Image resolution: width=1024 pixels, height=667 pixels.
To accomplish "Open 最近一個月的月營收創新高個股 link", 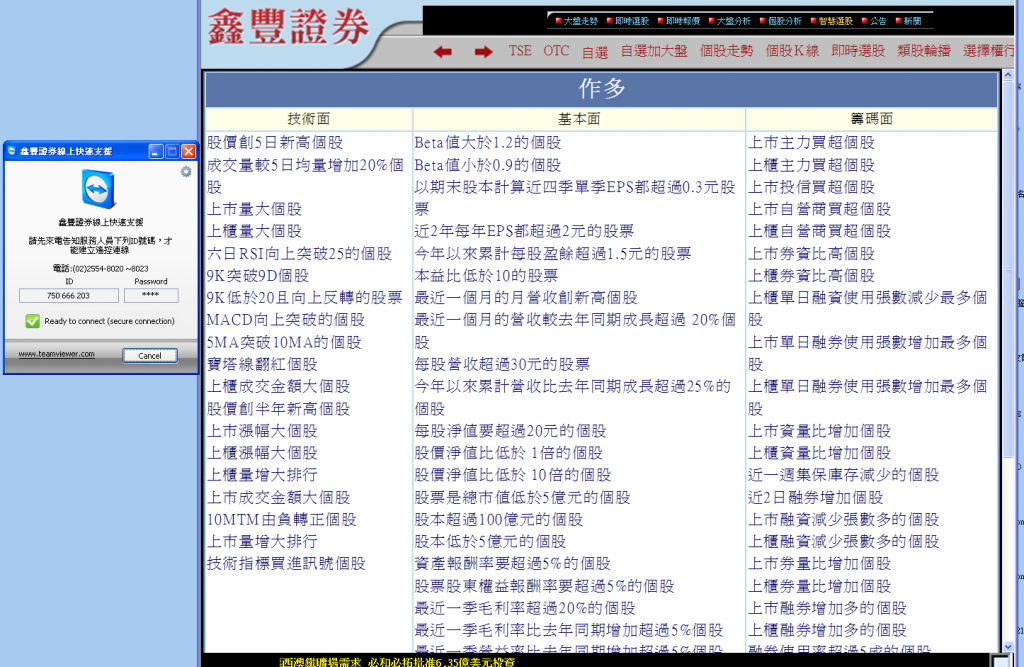I will [x=526, y=298].
